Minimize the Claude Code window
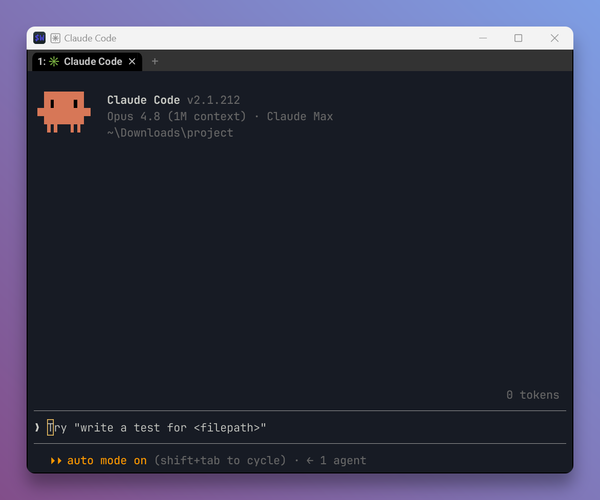Image resolution: width=600 pixels, height=500 pixels. coord(483,38)
